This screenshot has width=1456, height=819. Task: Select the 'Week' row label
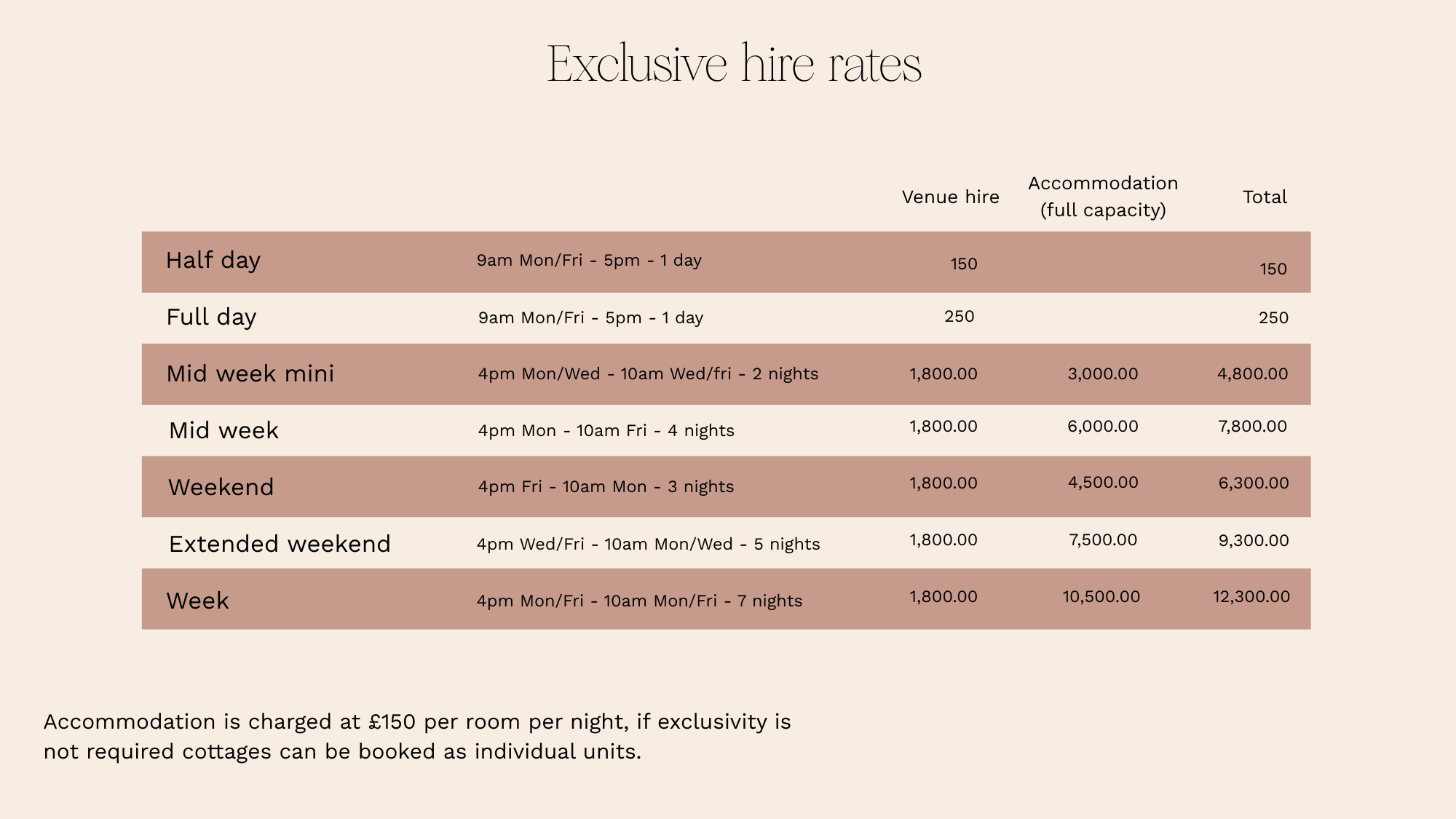tap(197, 601)
